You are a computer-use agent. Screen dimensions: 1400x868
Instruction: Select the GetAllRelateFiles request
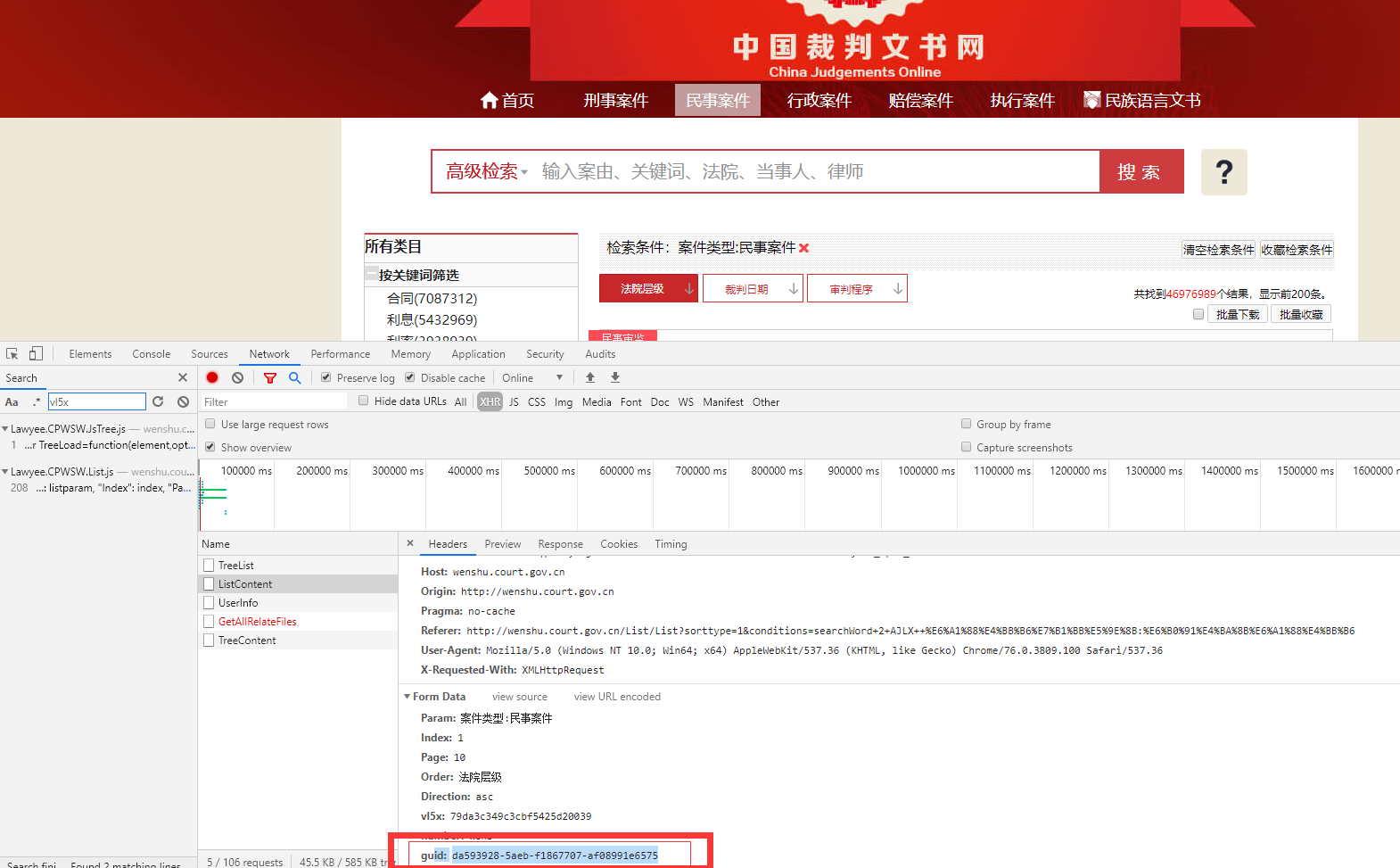click(298, 622)
